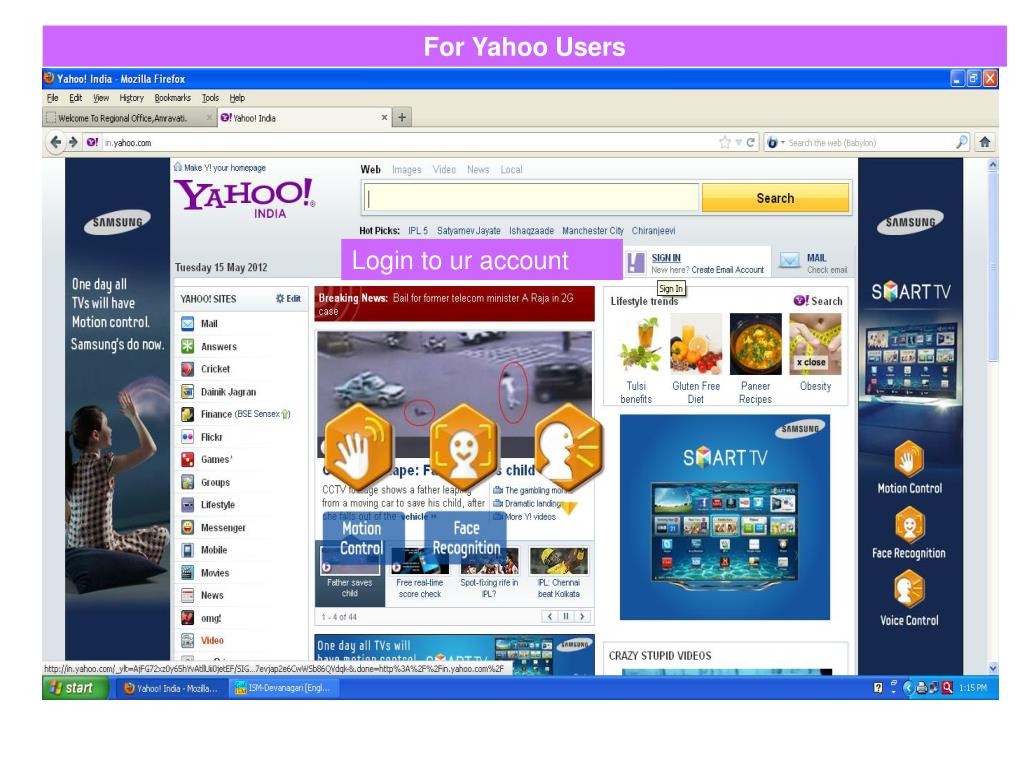Open Tools menu
Viewport: 1024px width, 768px height.
click(210, 98)
